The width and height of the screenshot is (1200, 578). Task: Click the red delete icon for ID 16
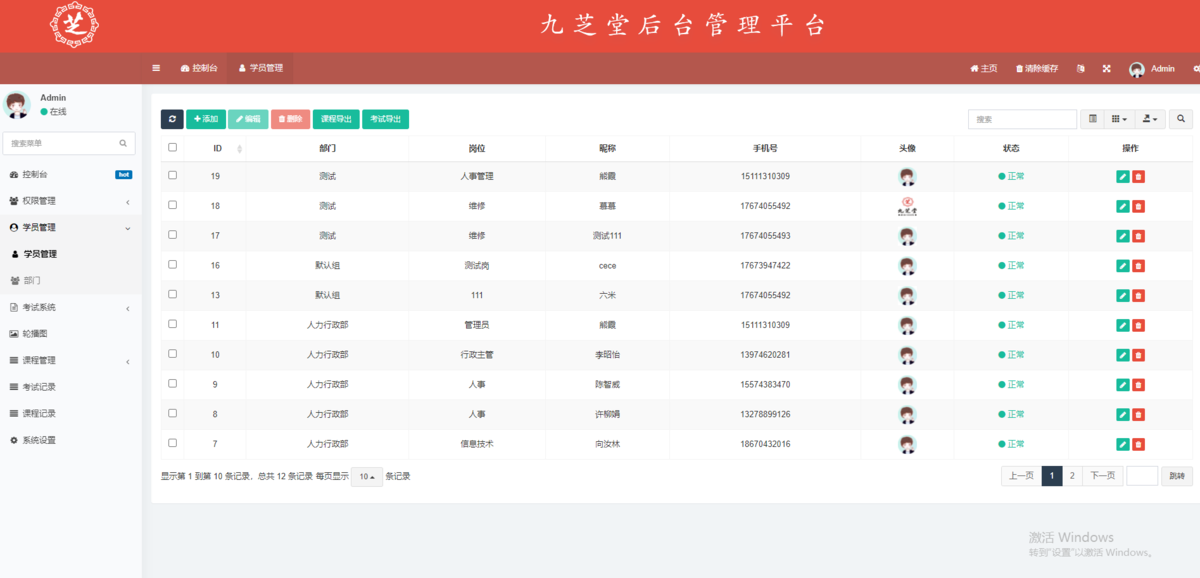pos(1139,266)
